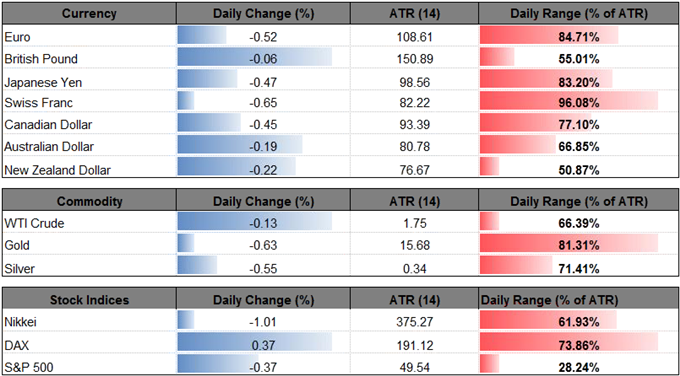Select the Silver ATR value 0.34
Image resolution: width=680 pixels, height=376 pixels.
[x=414, y=268]
